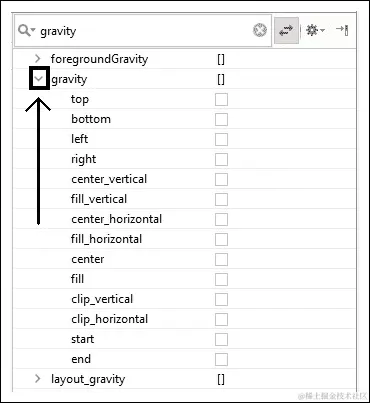The image size is (370, 403).
Task: Tick the end checkbox
Action: tap(221, 359)
